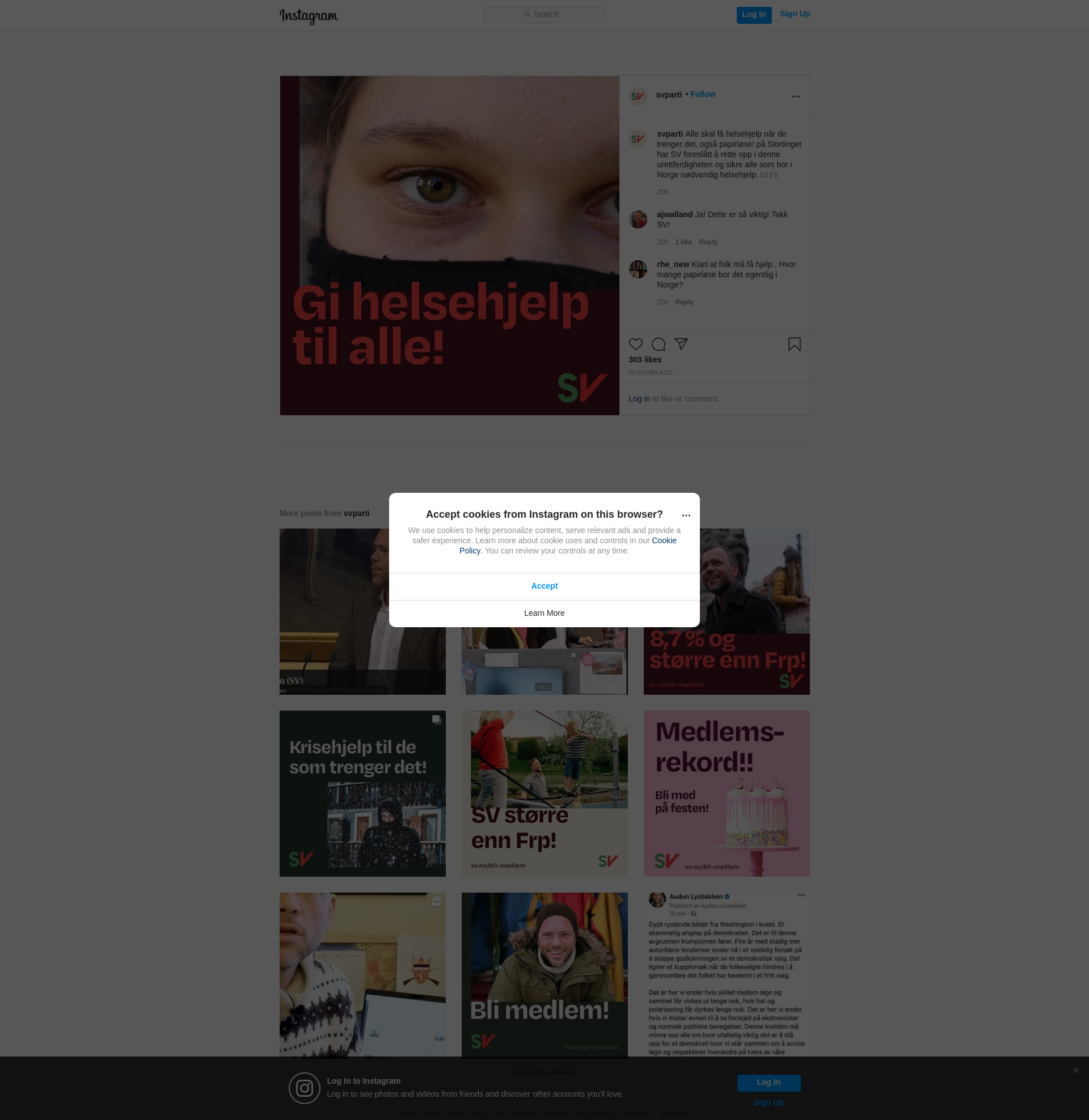Open the Bli medlem post

click(544, 975)
